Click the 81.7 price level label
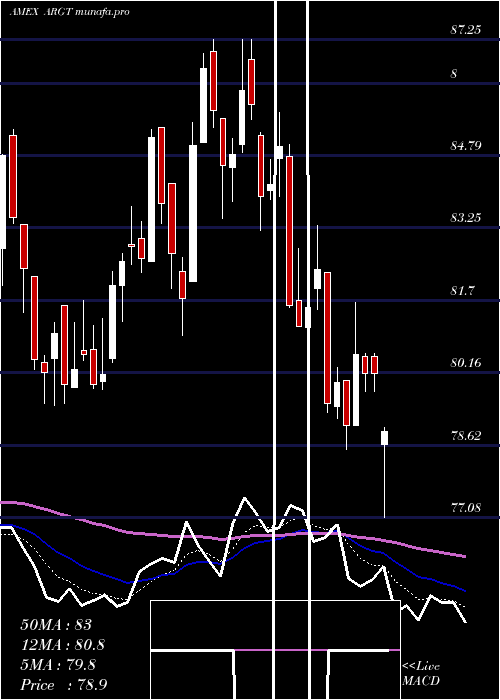Image resolution: width=500 pixels, height=700 pixels. (x=462, y=291)
